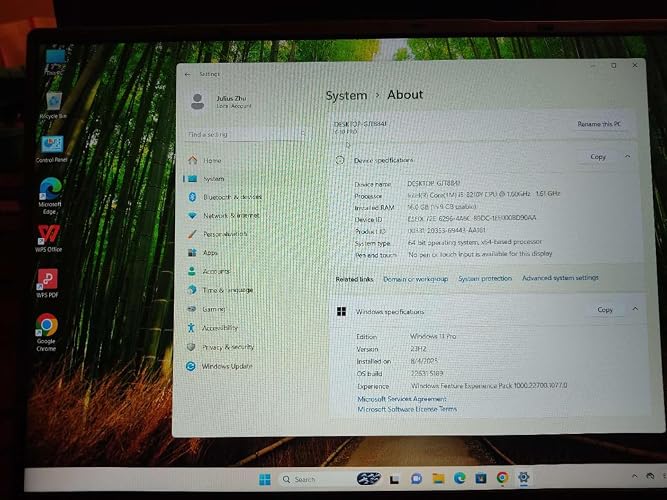Collapse Device specifications section
This screenshot has height=500, width=667.
pos(627,157)
